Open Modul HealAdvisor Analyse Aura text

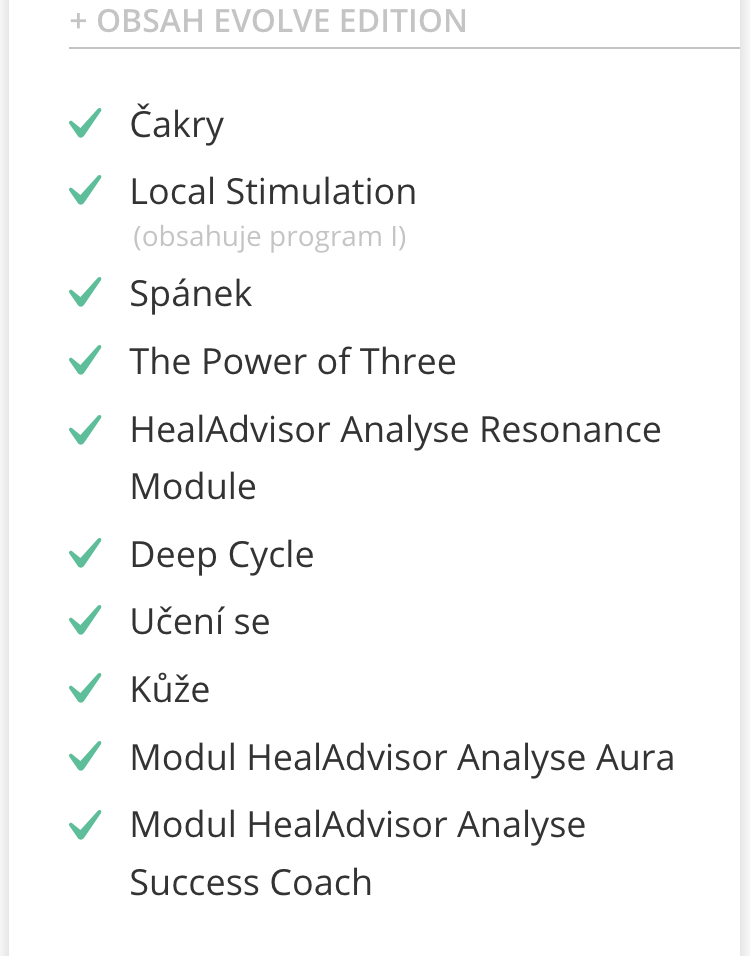[x=402, y=758]
